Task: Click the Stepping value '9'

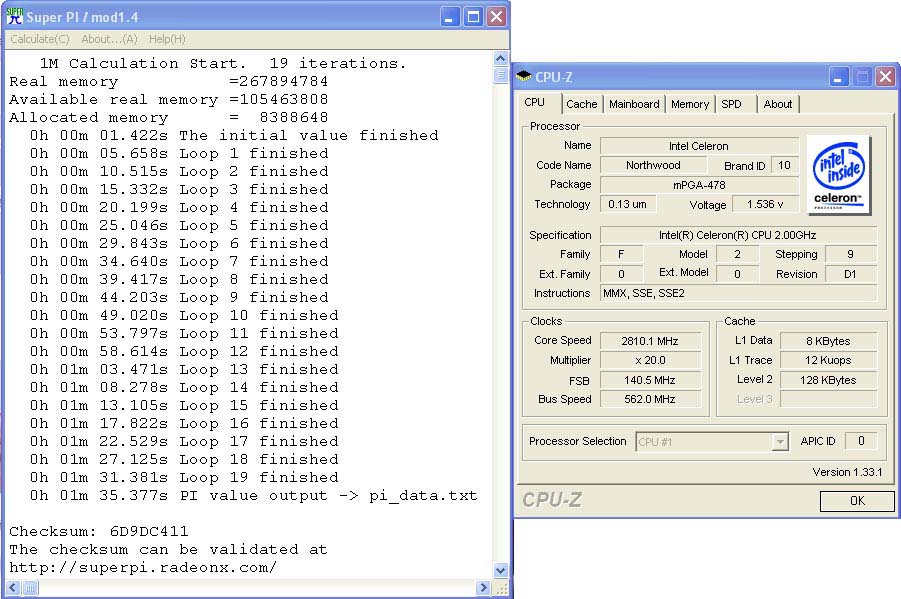Action: click(850, 254)
